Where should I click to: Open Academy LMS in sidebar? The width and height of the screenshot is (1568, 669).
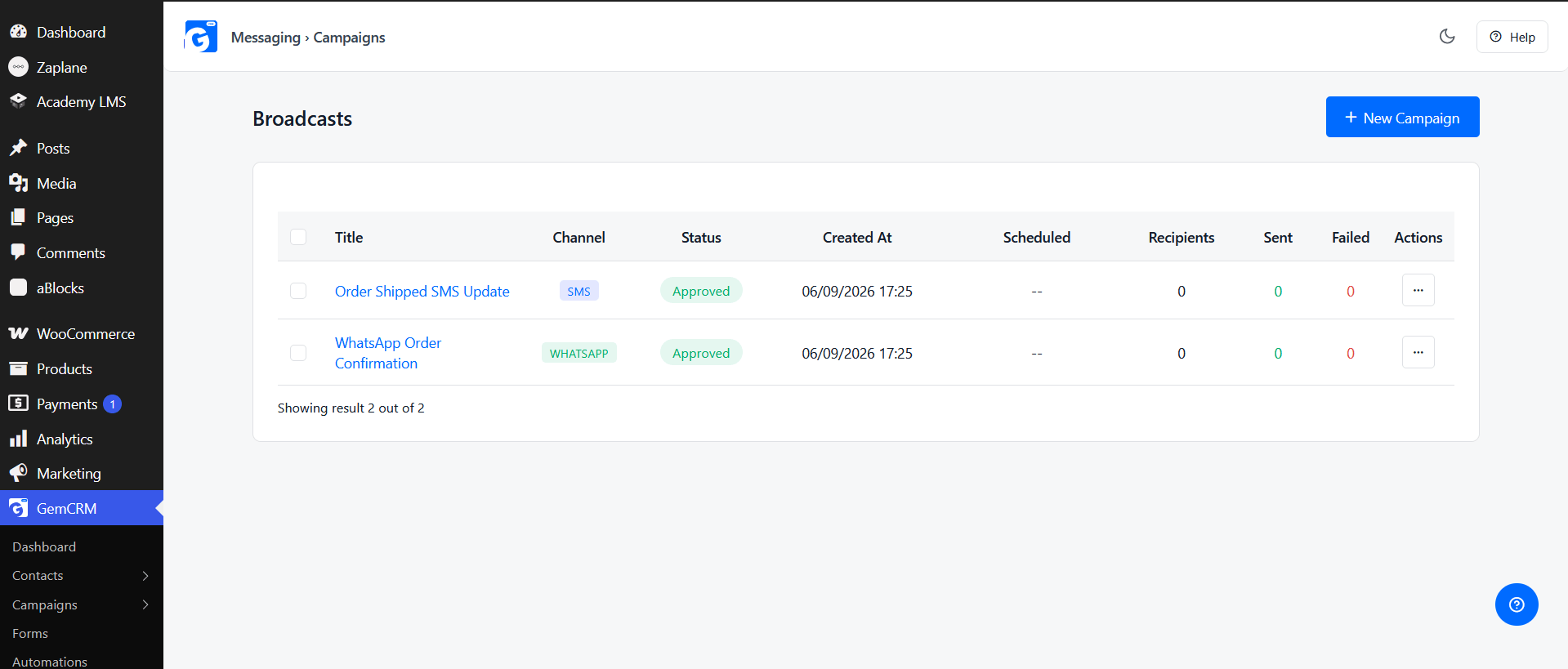(82, 102)
